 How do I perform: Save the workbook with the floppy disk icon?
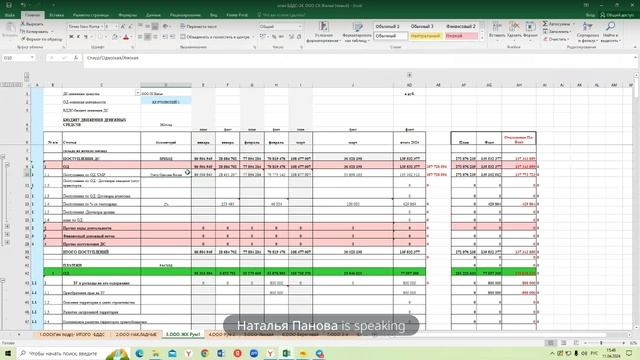(x=9, y=5)
